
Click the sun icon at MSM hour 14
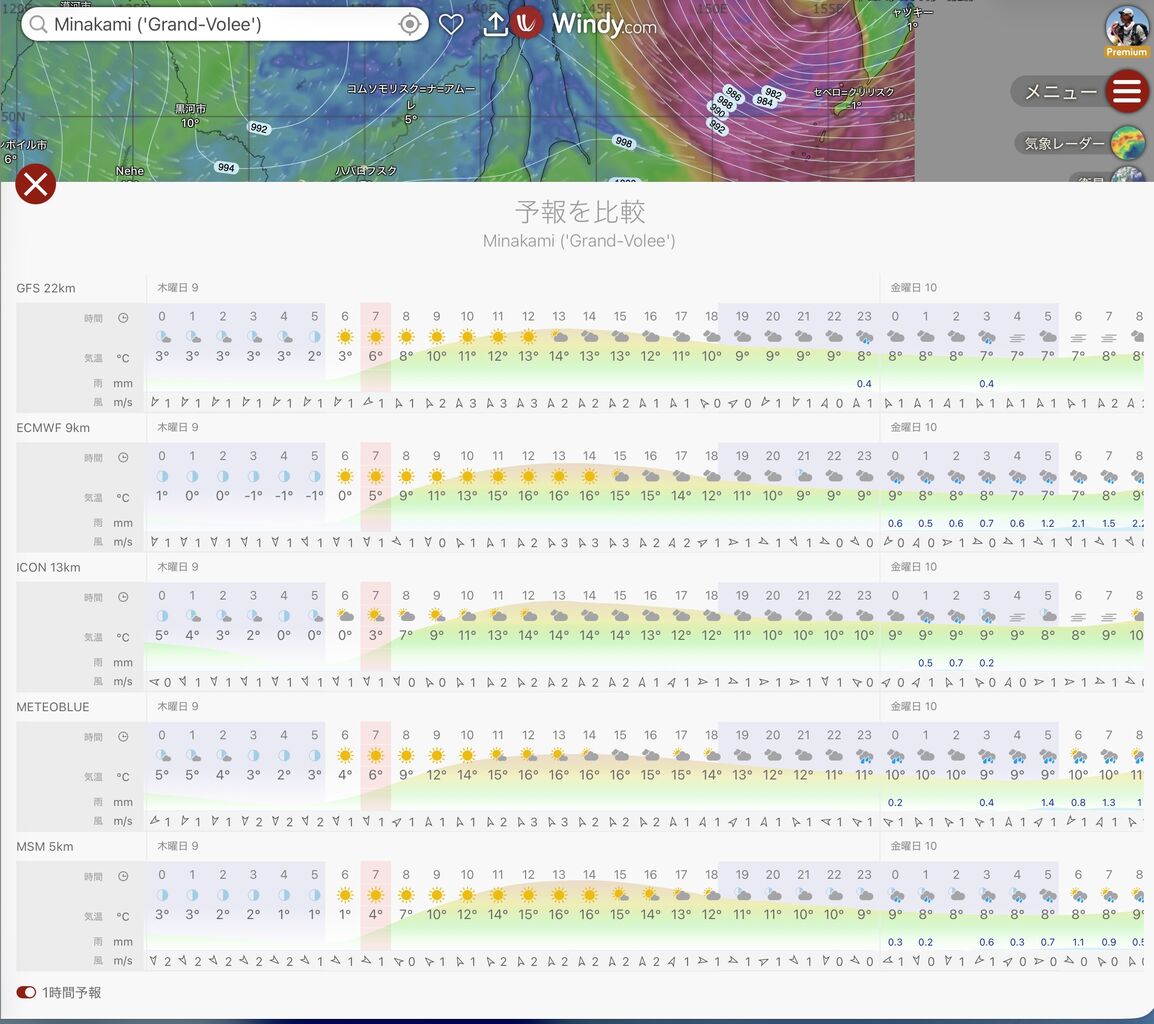590,895
